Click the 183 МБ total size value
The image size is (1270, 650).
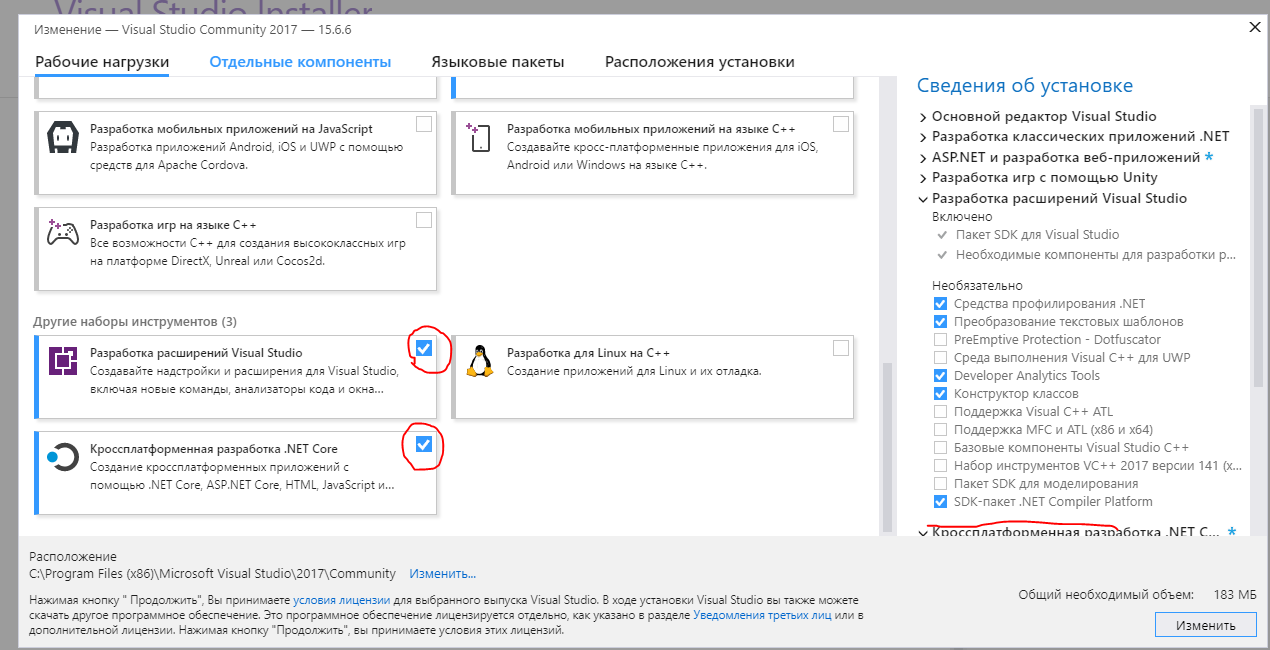point(1234,594)
